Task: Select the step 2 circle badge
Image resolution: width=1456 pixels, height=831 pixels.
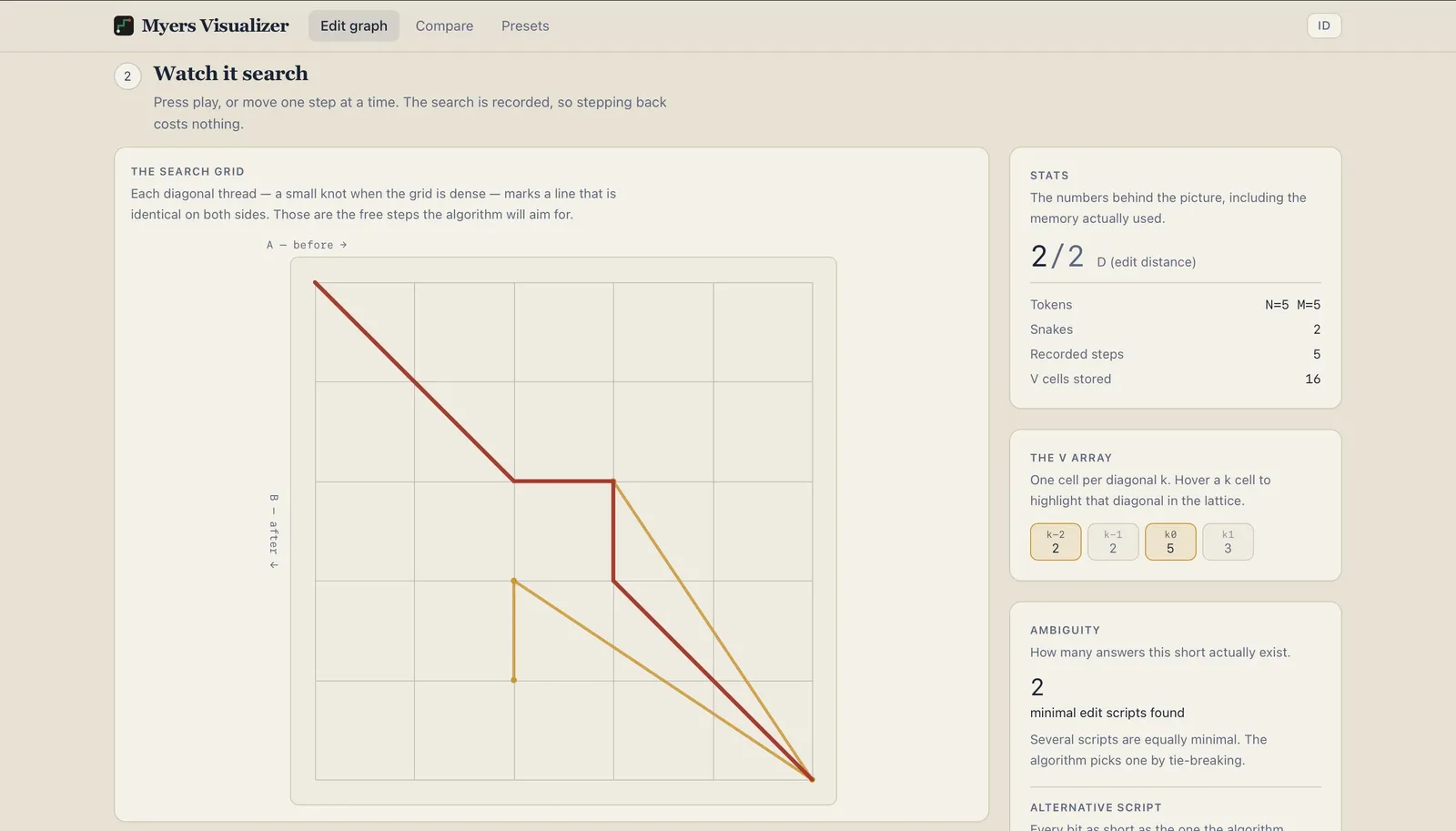Action: 127,76
